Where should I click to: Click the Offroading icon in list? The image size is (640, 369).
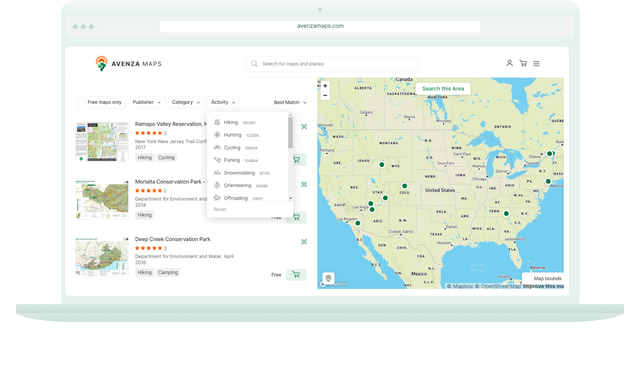[217, 198]
